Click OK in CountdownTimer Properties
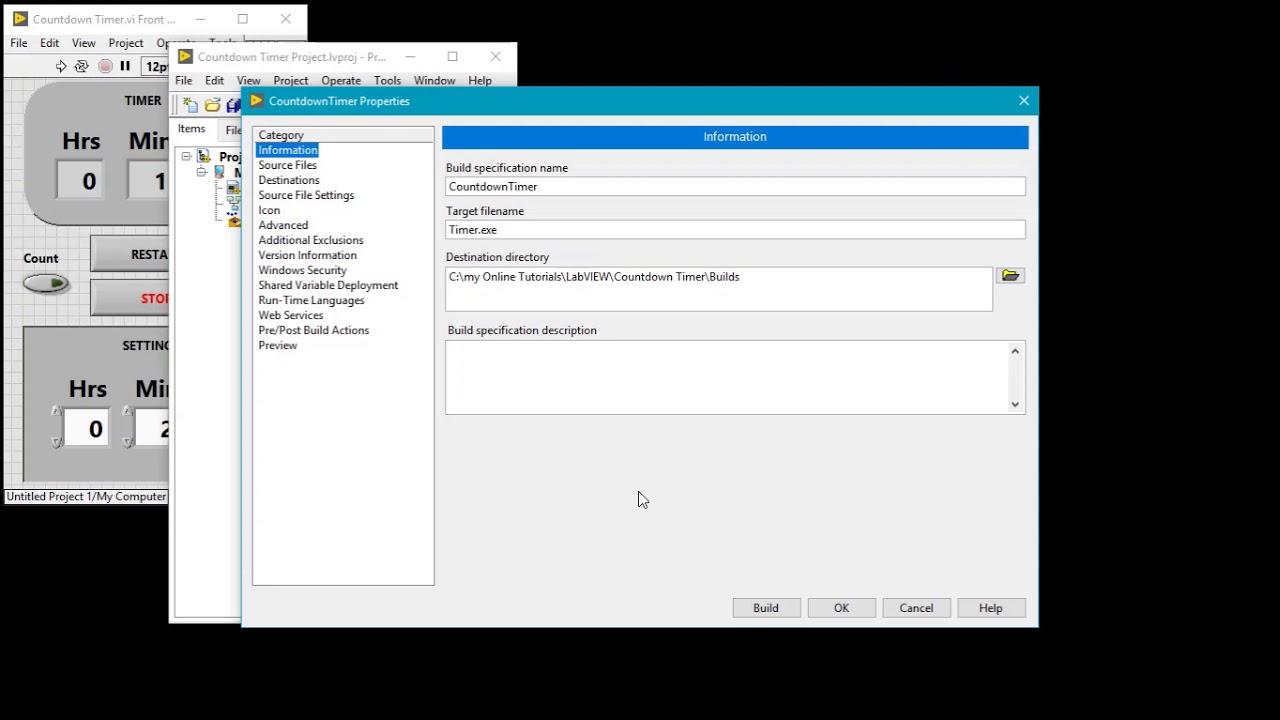This screenshot has width=1280, height=720. [841, 608]
